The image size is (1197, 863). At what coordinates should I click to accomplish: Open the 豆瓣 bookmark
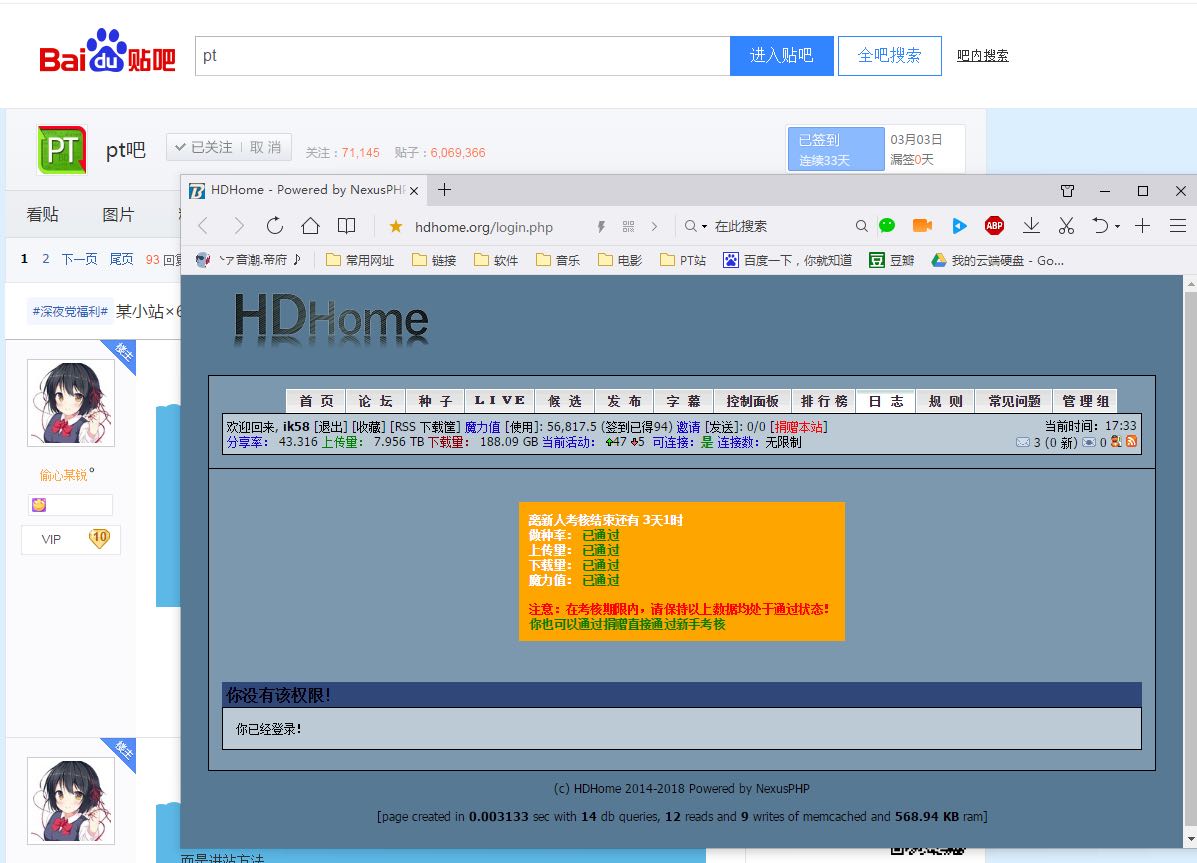[892, 260]
